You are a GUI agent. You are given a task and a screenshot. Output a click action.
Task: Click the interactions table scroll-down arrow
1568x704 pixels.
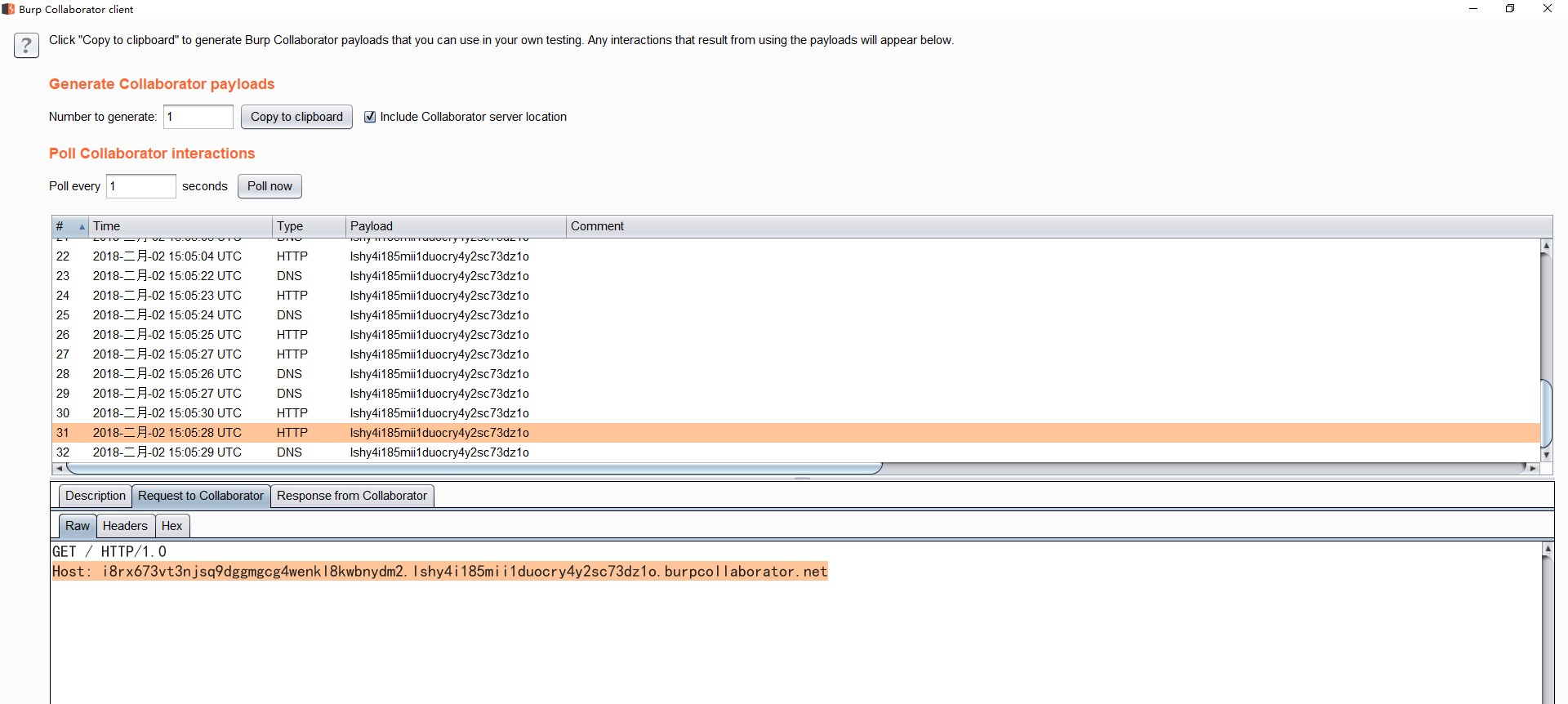1546,455
